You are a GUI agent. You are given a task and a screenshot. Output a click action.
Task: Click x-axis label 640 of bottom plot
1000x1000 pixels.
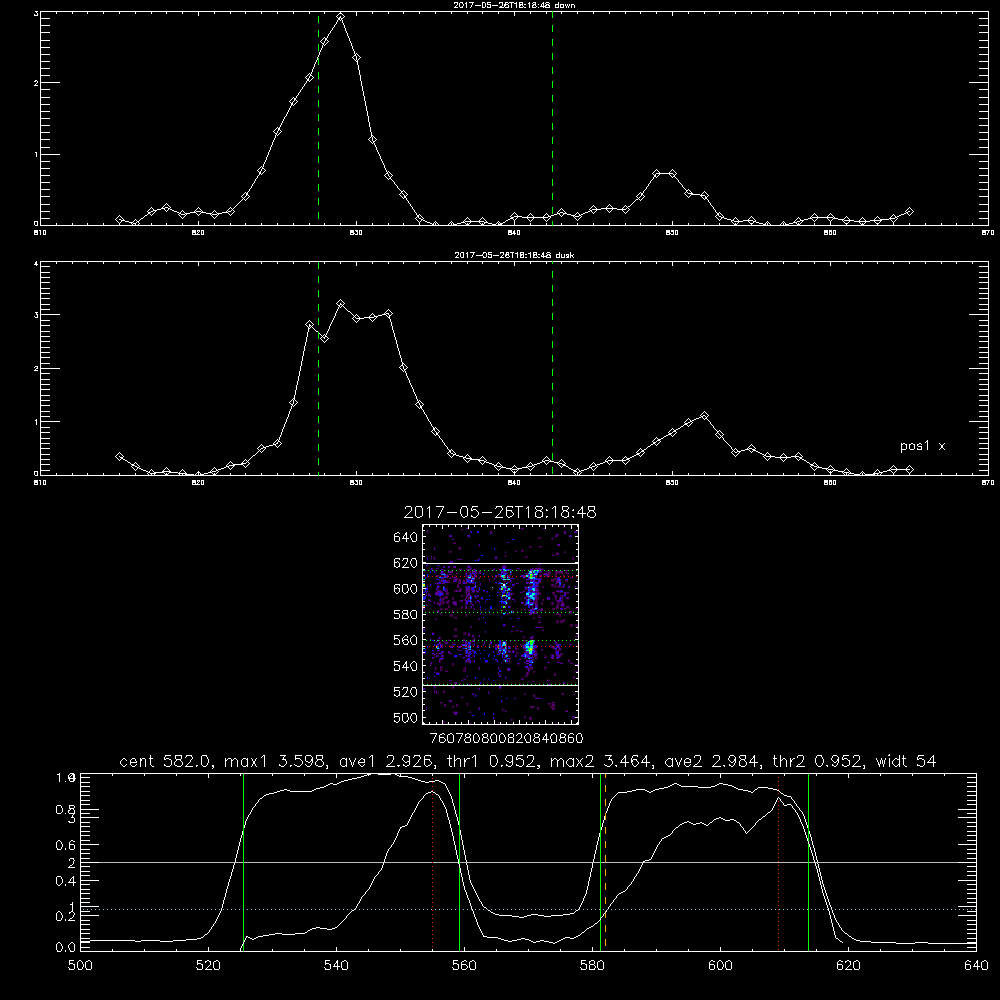976,966
